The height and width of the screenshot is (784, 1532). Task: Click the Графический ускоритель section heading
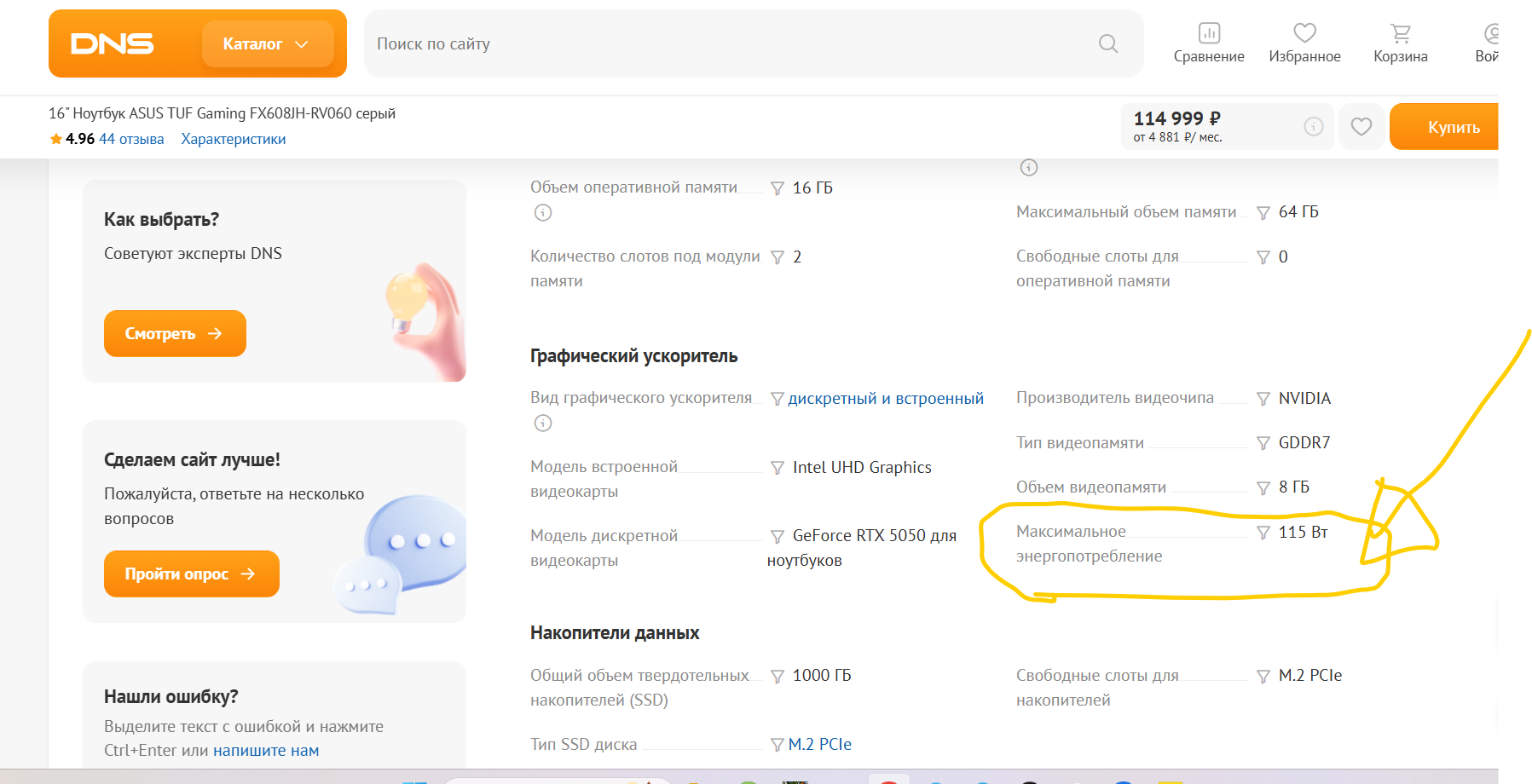[634, 356]
